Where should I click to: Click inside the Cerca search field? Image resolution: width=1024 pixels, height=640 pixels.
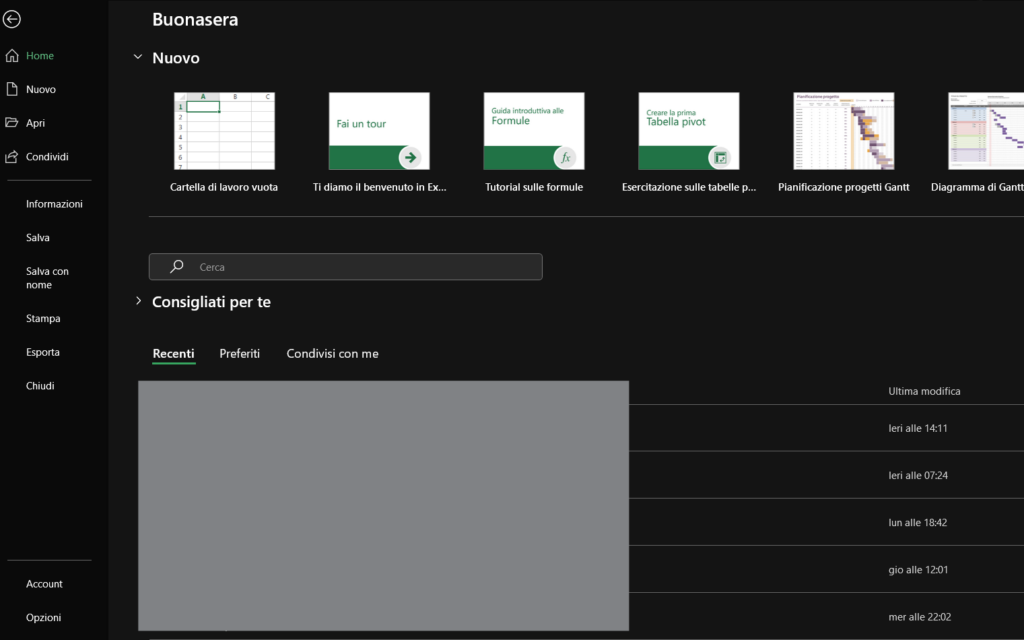click(360, 267)
